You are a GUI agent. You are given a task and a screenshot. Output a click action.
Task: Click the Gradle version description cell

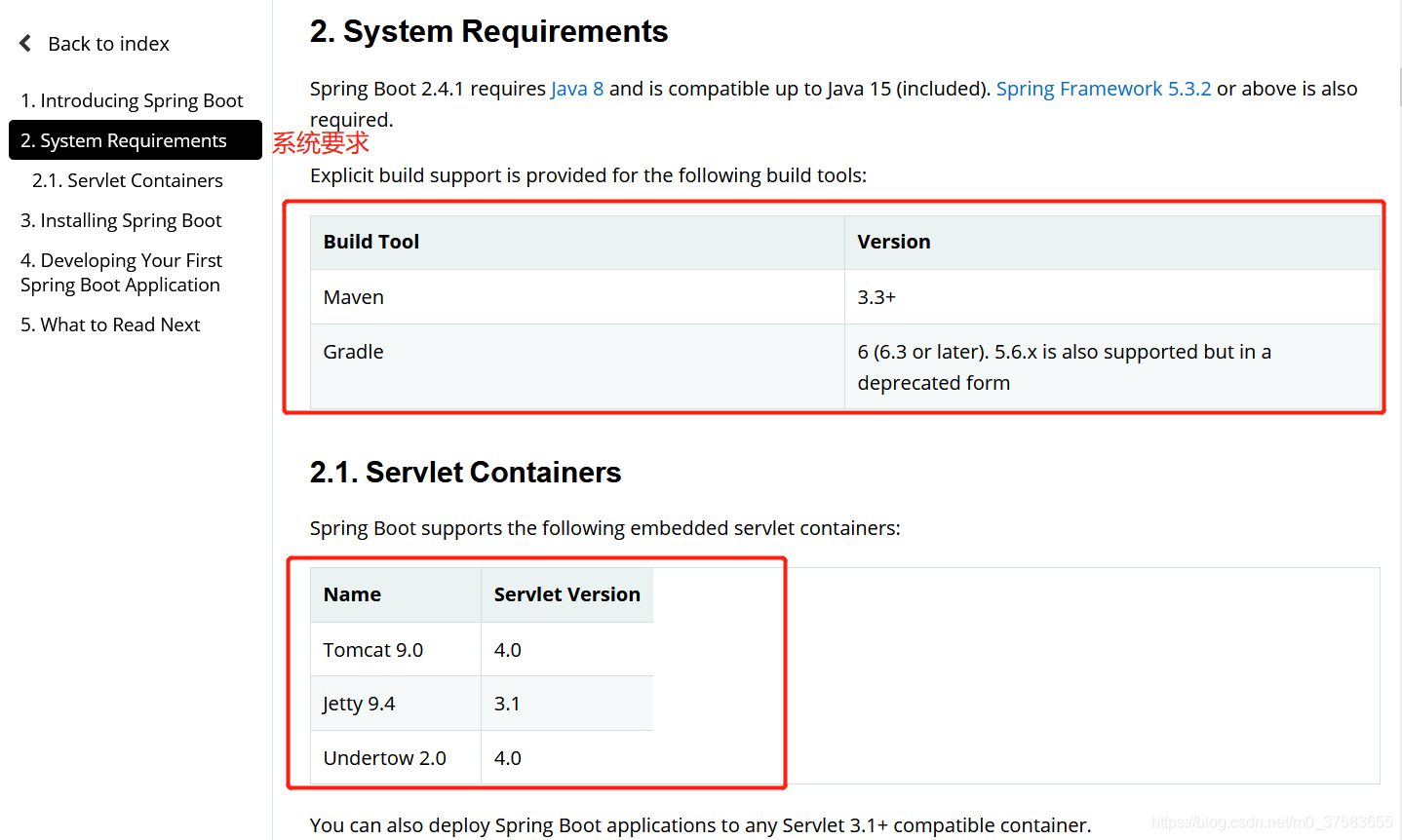[x=1112, y=366]
